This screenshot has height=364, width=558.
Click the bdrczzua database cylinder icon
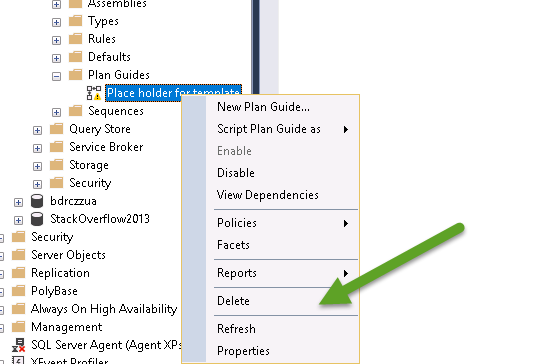click(x=37, y=201)
